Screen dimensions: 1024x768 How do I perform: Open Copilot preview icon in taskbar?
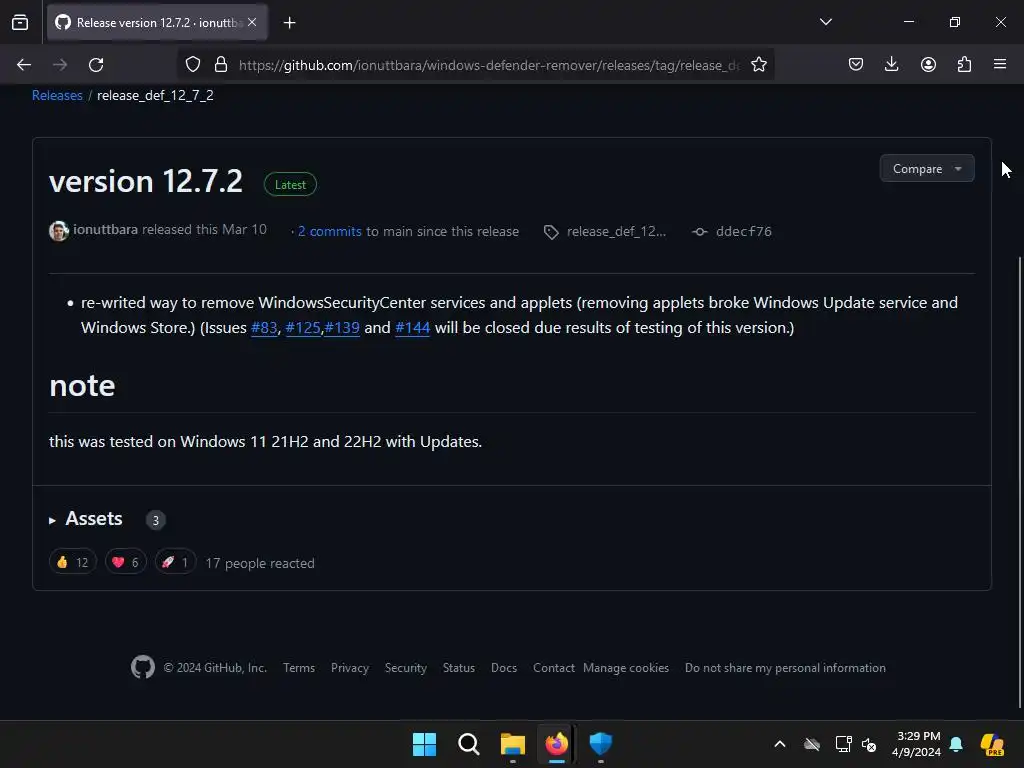point(992,744)
